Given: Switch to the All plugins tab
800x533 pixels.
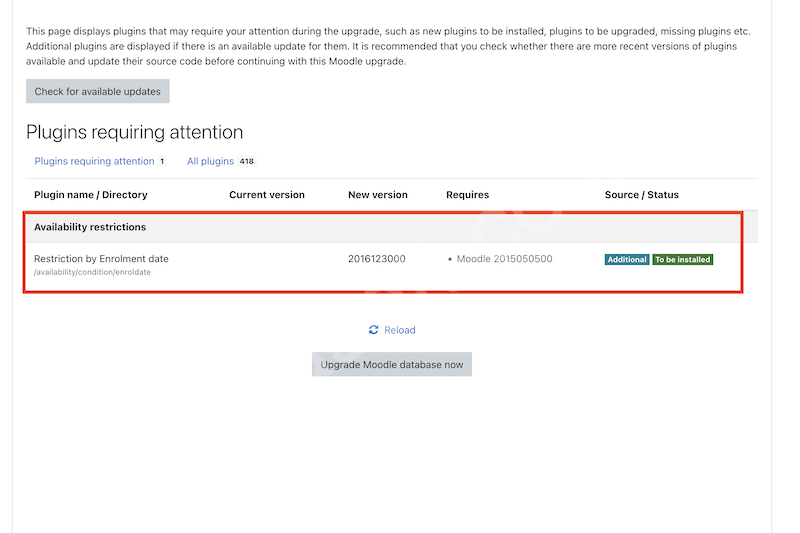Looking at the screenshot, I should coord(210,161).
